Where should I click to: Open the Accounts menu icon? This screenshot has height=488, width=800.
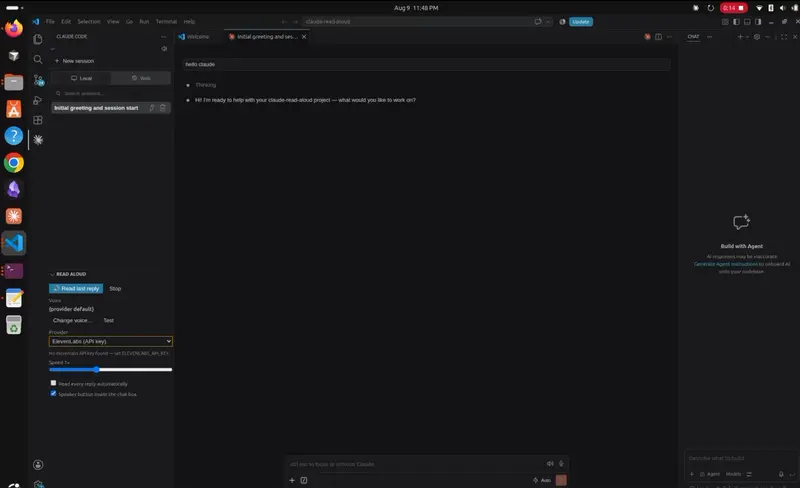pos(38,465)
